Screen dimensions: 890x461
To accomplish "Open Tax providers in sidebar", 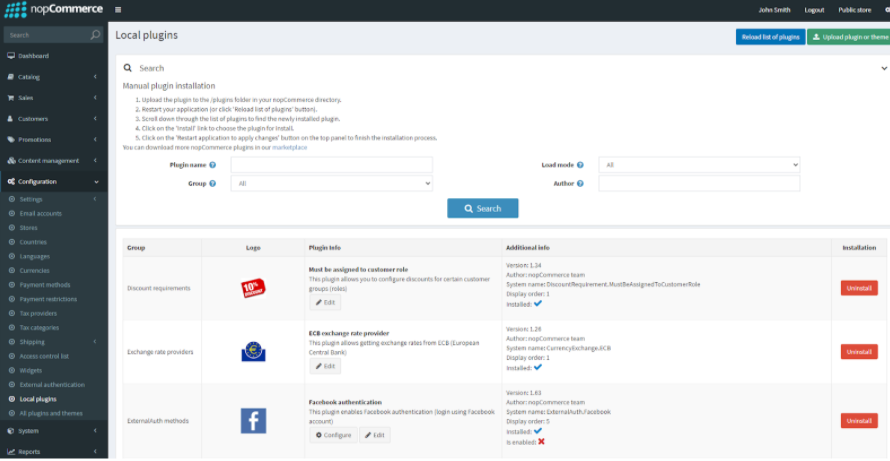I will [38, 313].
